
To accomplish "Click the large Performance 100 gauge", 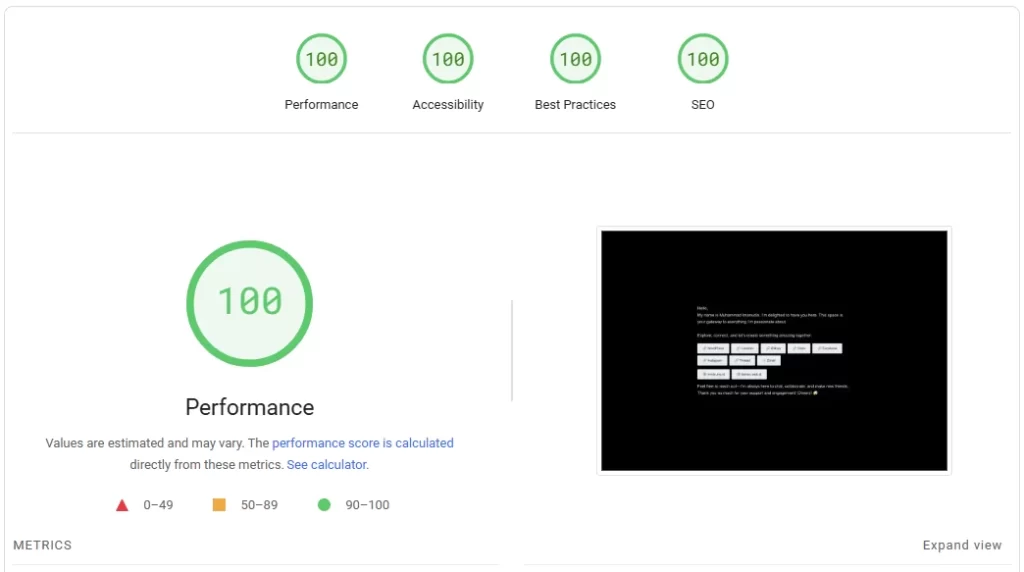I will click(249, 302).
